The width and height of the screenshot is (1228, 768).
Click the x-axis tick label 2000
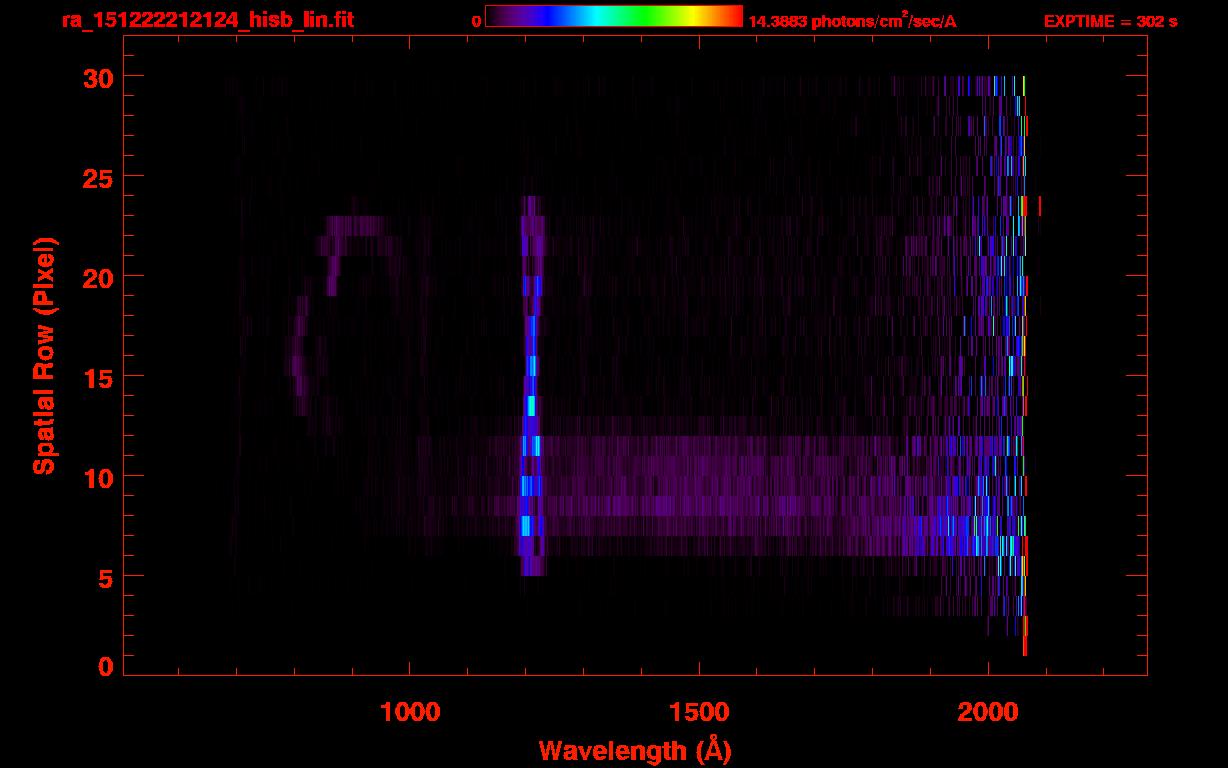coord(988,712)
